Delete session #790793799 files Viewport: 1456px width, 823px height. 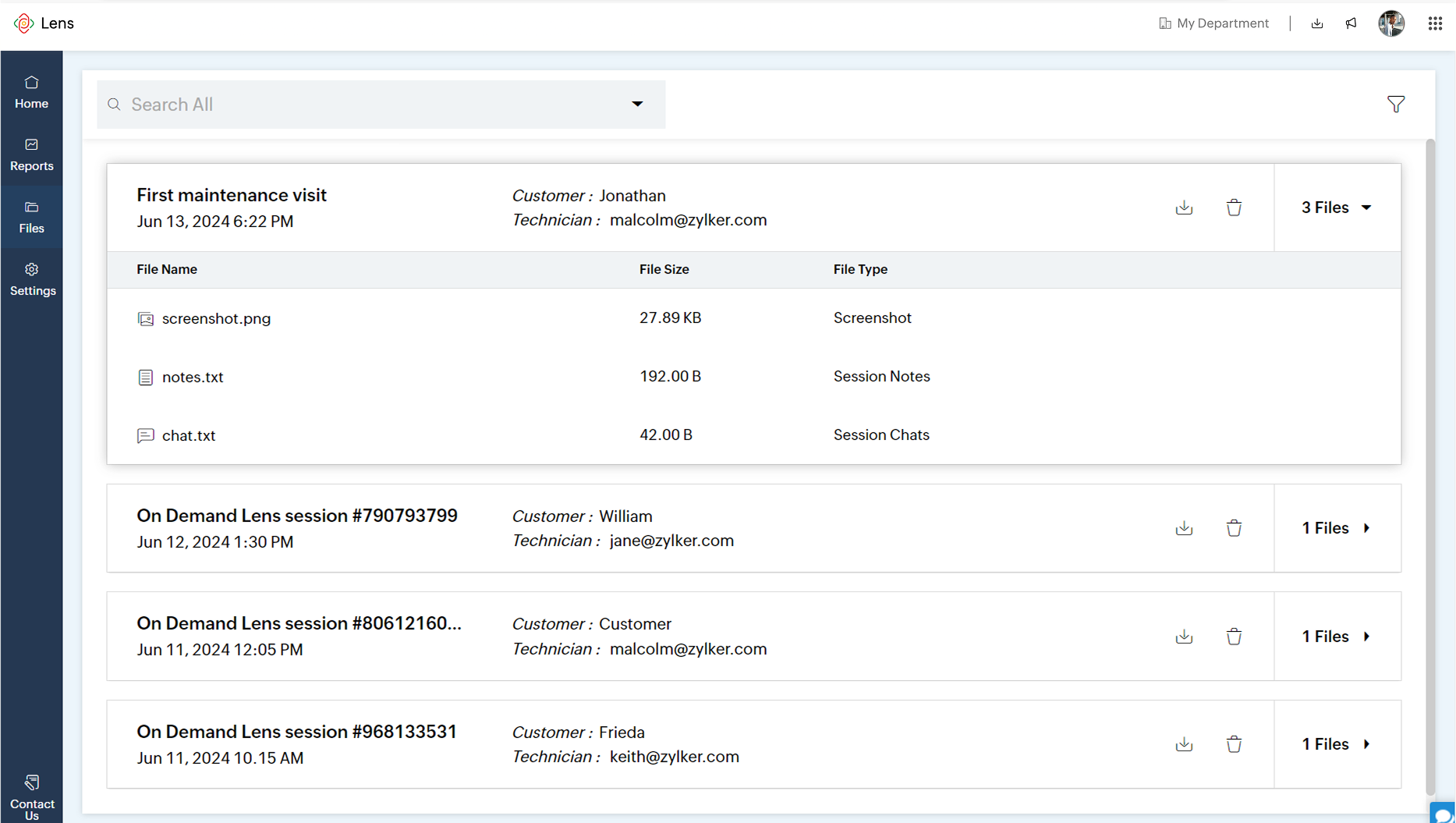[x=1234, y=528]
